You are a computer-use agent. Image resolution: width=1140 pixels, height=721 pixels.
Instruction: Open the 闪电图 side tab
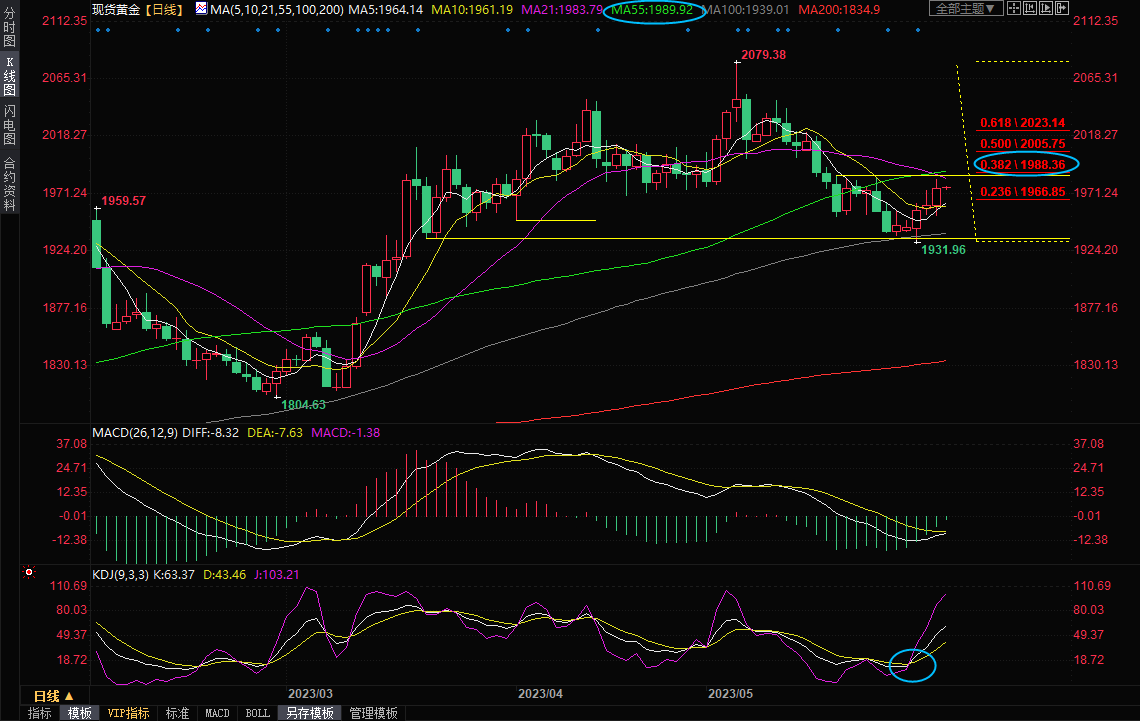point(9,125)
